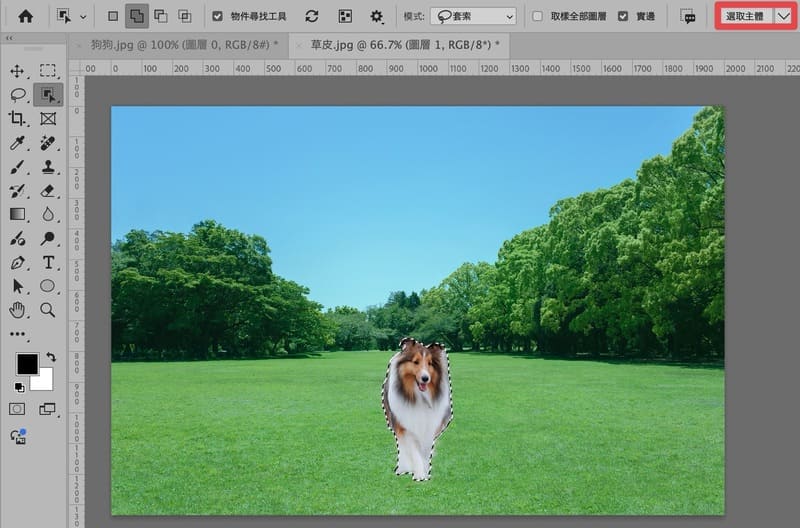The width and height of the screenshot is (800, 528).
Task: Select the Object Selection tool in toolbox
Action: (48, 95)
